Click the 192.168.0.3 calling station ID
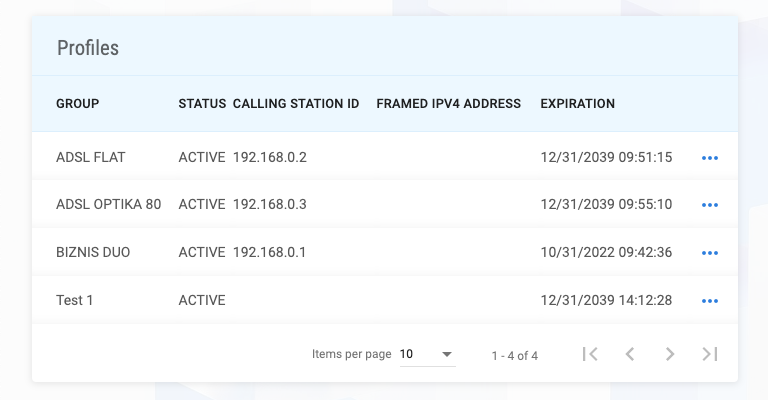 click(x=270, y=204)
